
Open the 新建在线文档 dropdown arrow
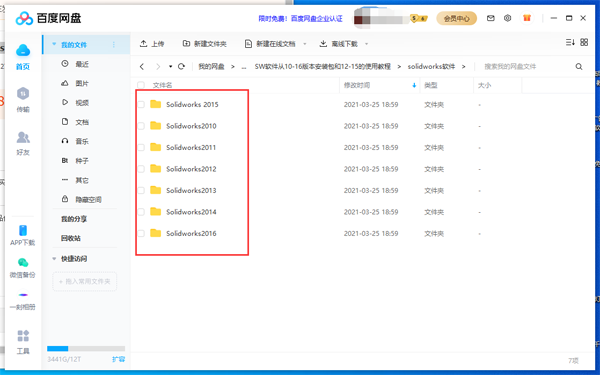[305, 44]
